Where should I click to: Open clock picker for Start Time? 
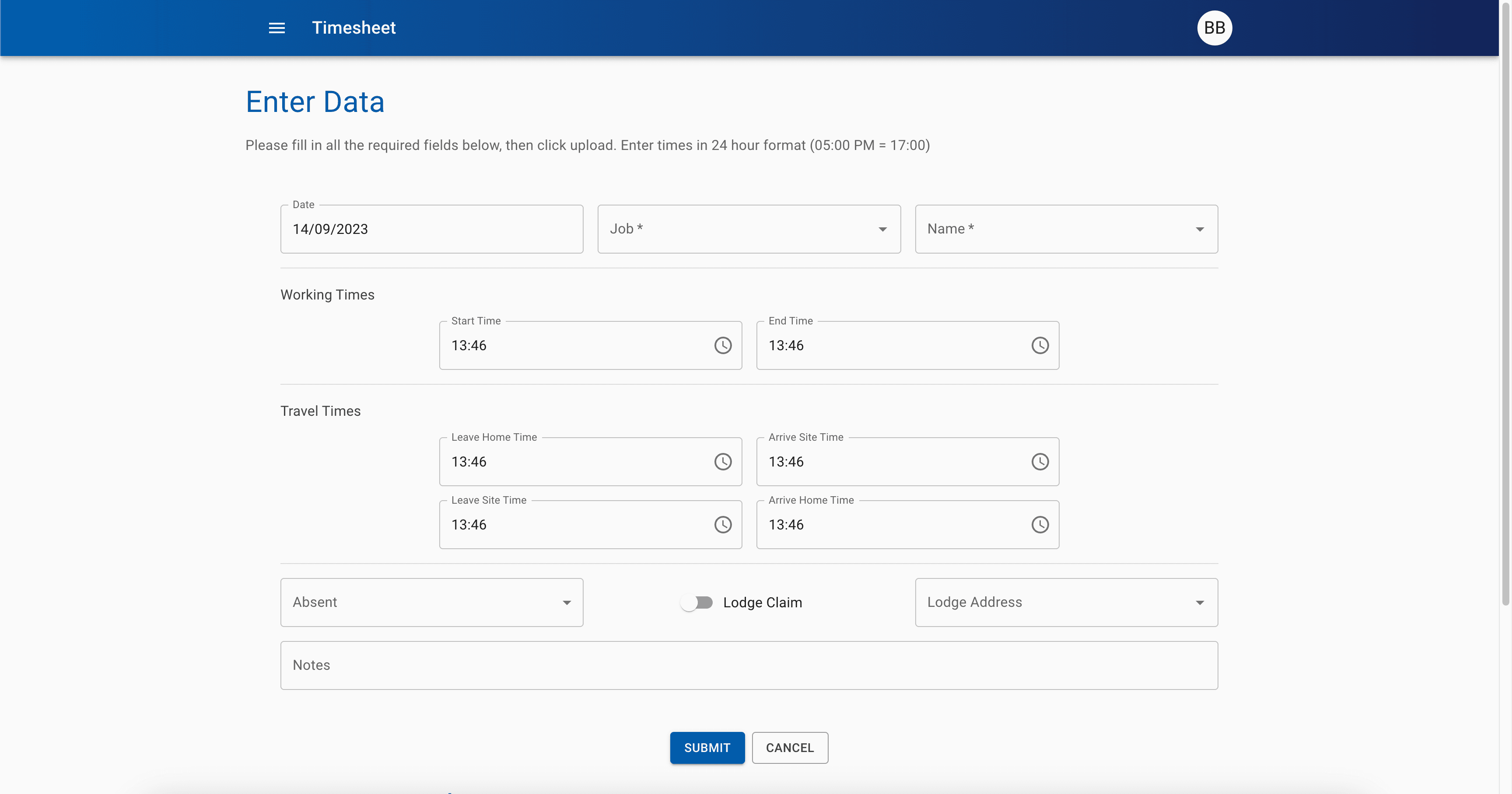click(x=723, y=345)
